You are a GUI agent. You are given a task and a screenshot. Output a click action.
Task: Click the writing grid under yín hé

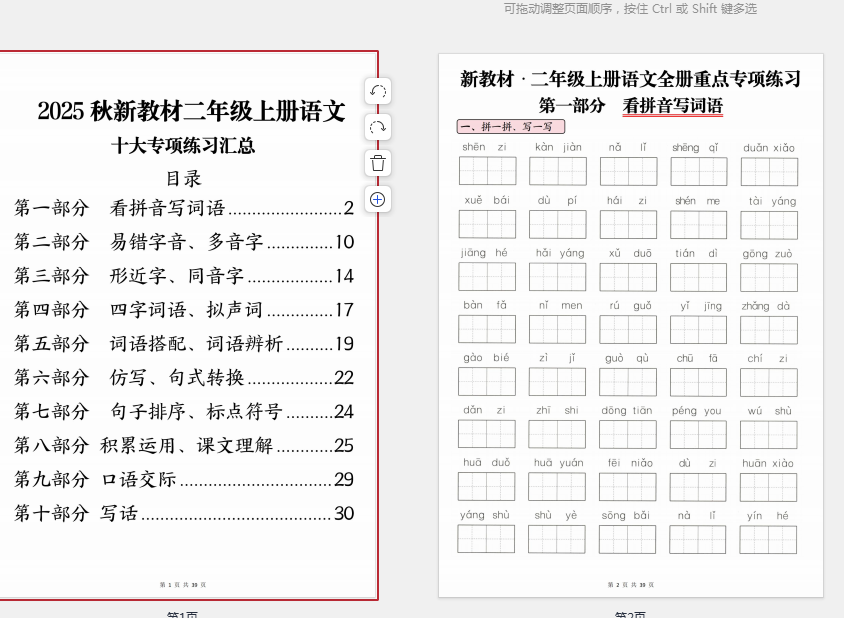pyautogui.click(x=768, y=539)
